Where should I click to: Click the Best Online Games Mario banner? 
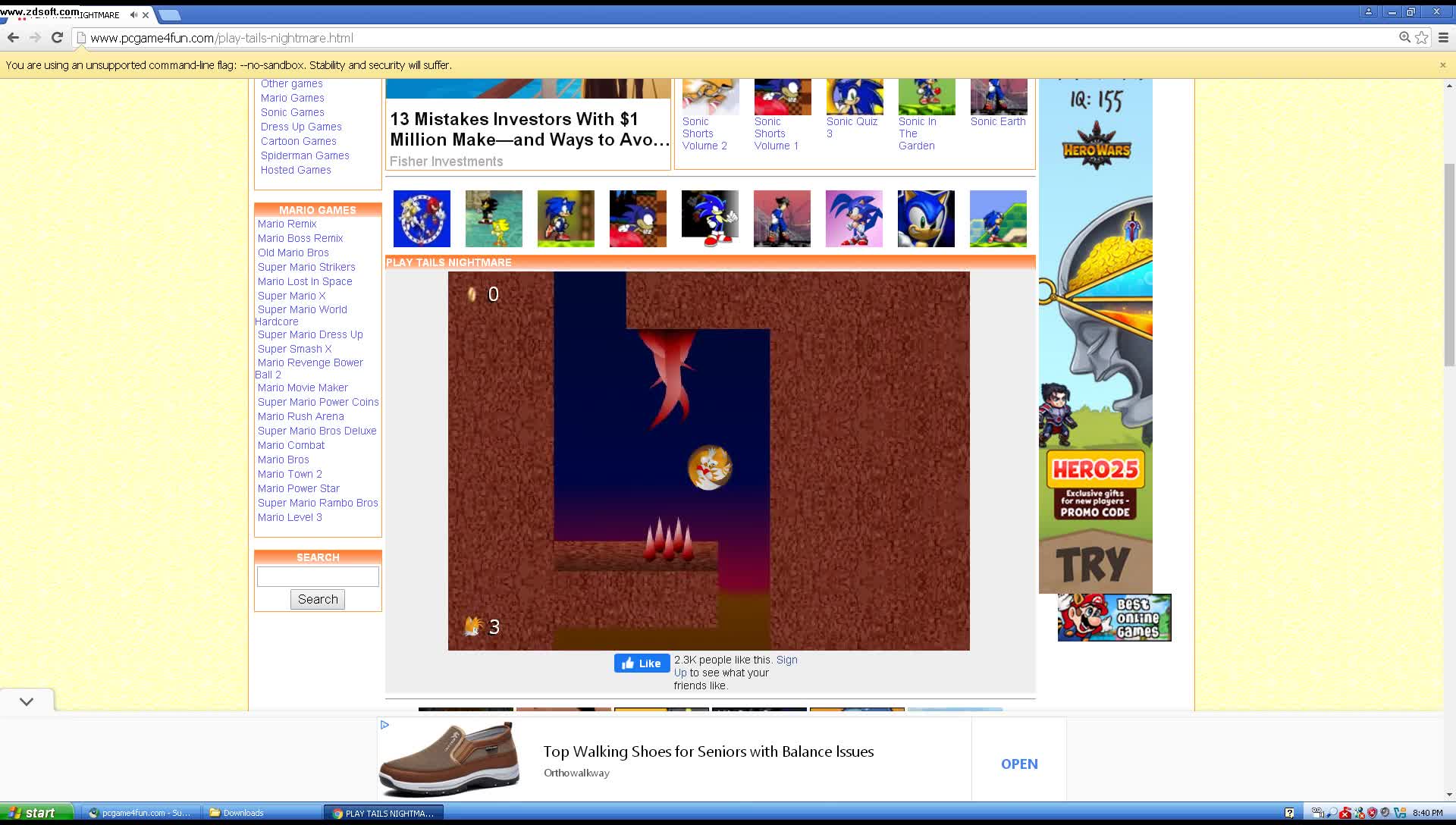[x=1114, y=618]
